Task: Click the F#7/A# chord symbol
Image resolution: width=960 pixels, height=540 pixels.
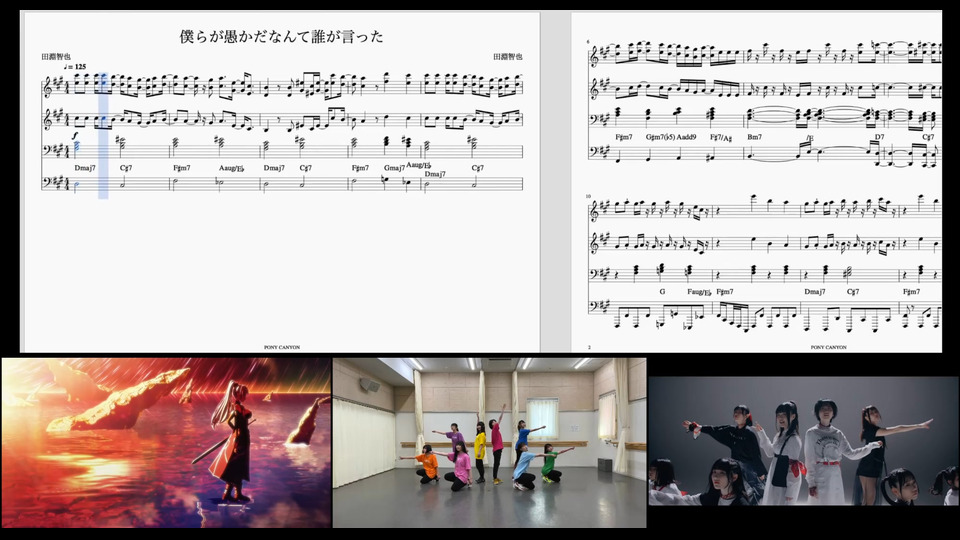Action: click(721, 138)
